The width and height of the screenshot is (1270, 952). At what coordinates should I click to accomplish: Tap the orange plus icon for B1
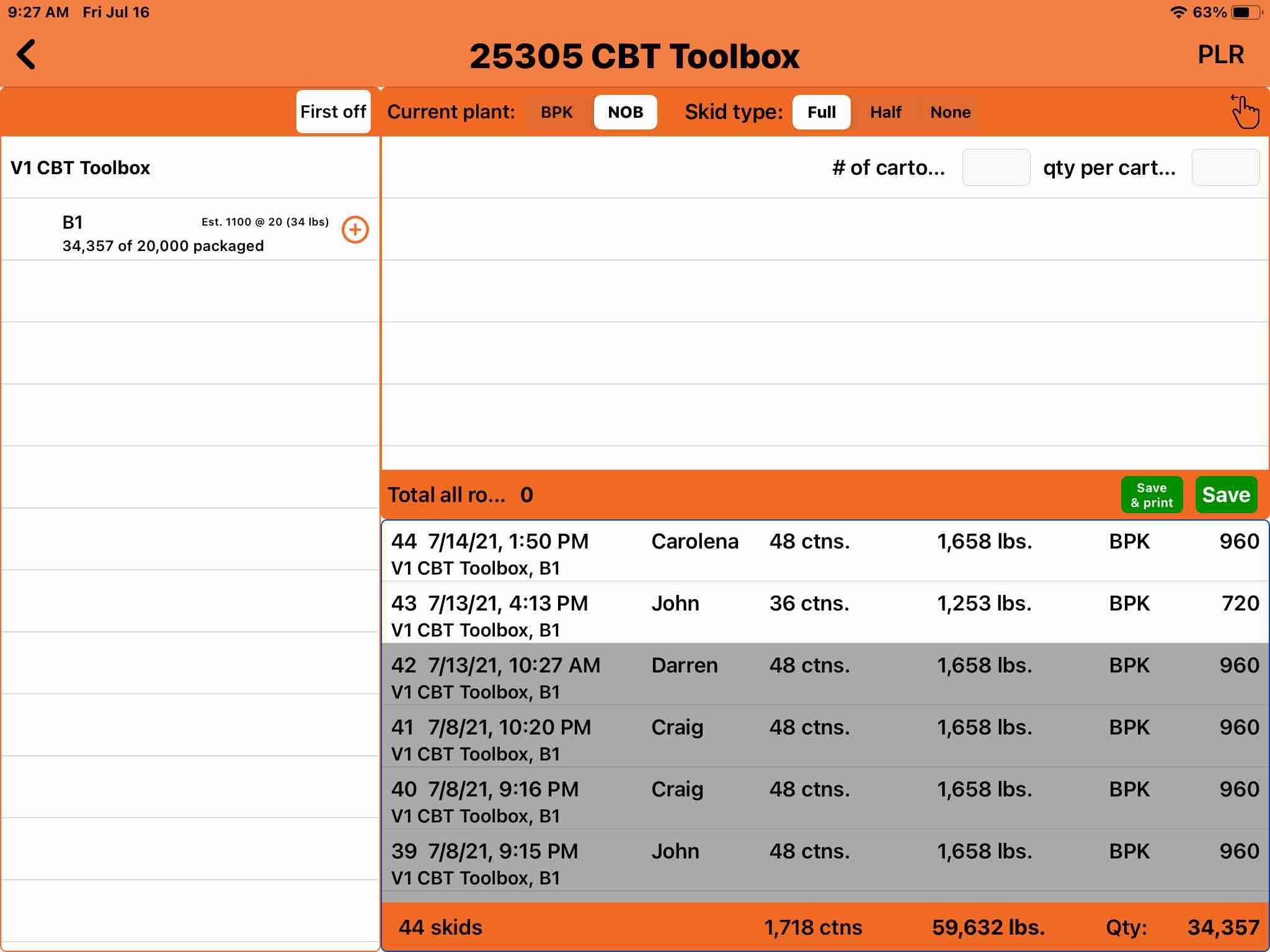355,230
